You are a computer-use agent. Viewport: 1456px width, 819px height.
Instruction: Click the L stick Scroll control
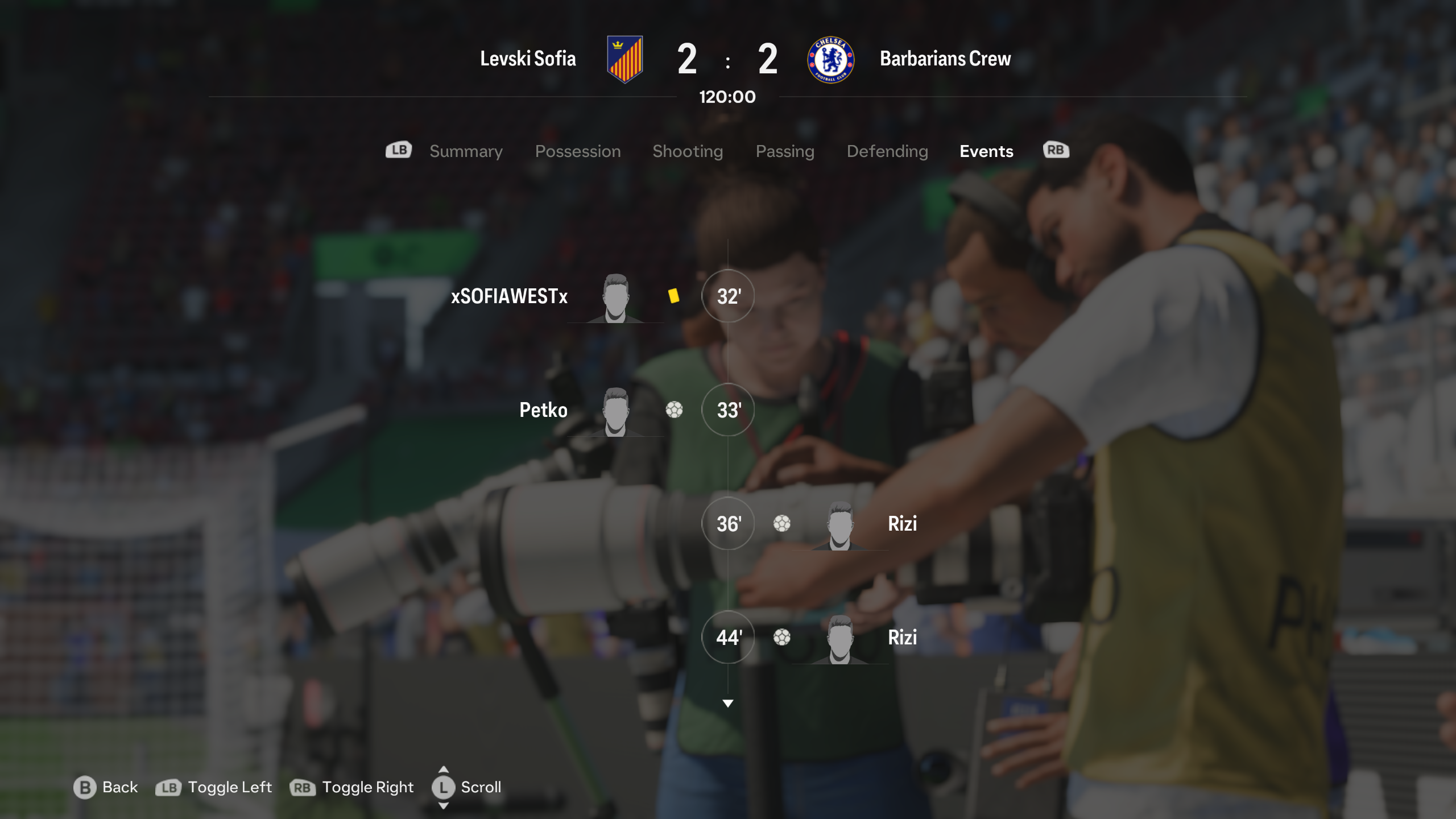[444, 787]
